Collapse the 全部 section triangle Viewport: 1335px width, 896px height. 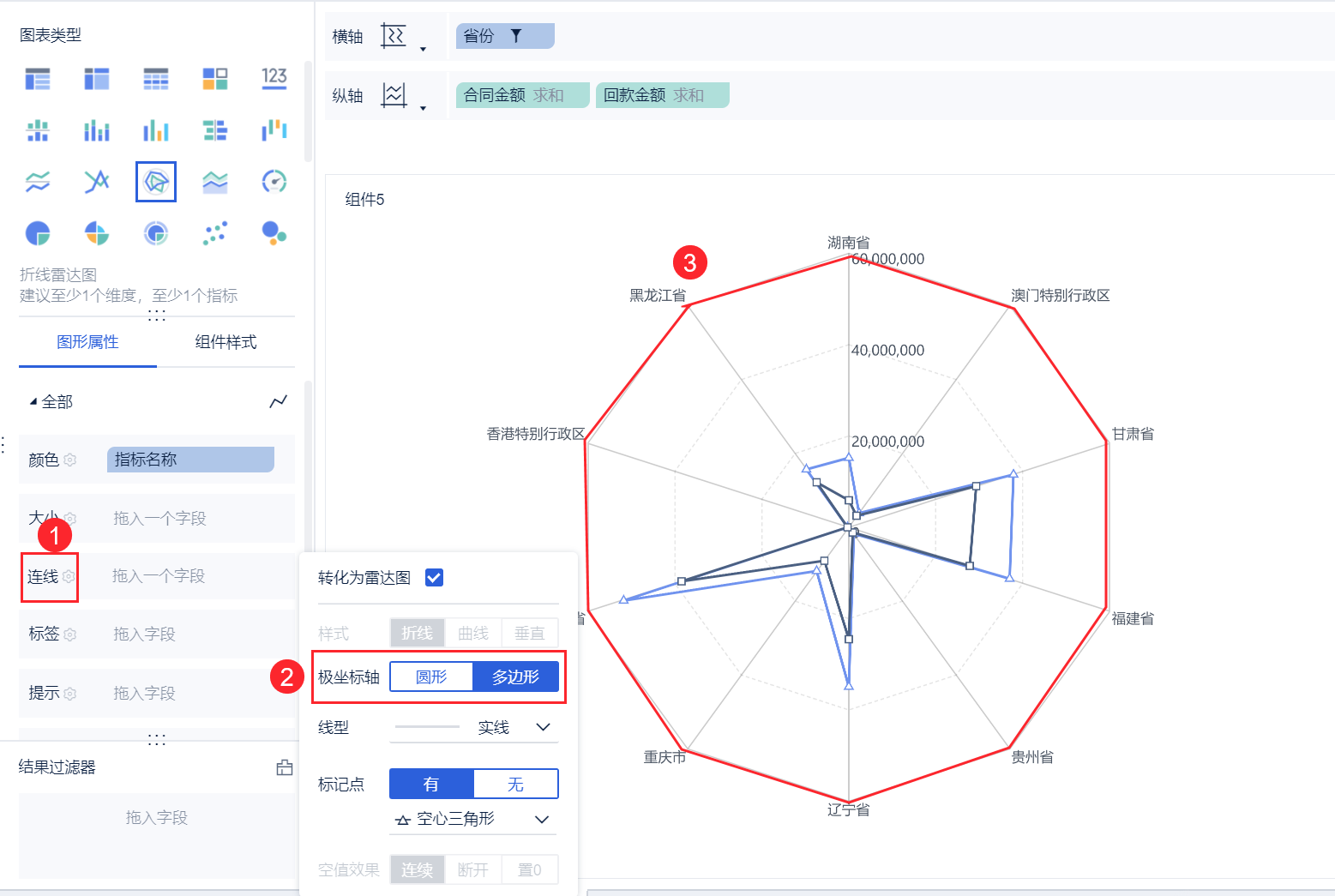pyautogui.click(x=33, y=402)
